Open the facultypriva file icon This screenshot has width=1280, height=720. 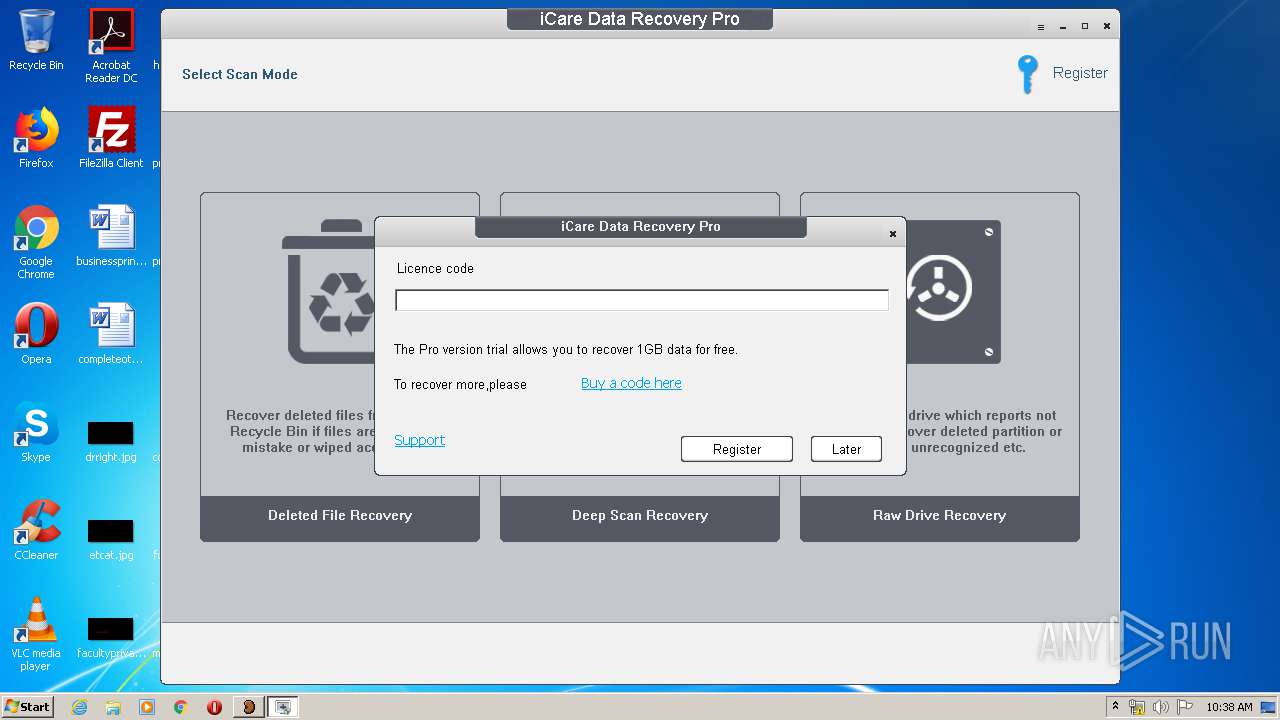[x=111, y=638]
